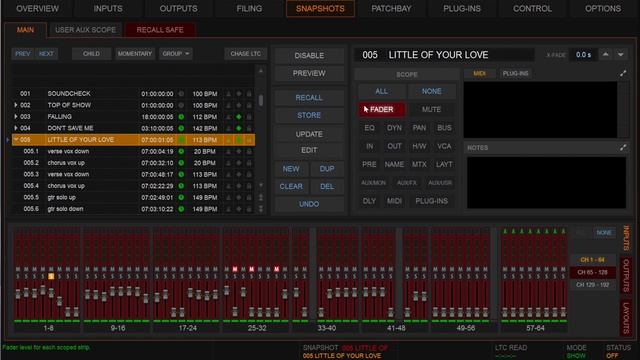Click the highlighted orange solo button in bank 1-8
Image resolution: width=640 pixels, height=360 pixels.
51,276
